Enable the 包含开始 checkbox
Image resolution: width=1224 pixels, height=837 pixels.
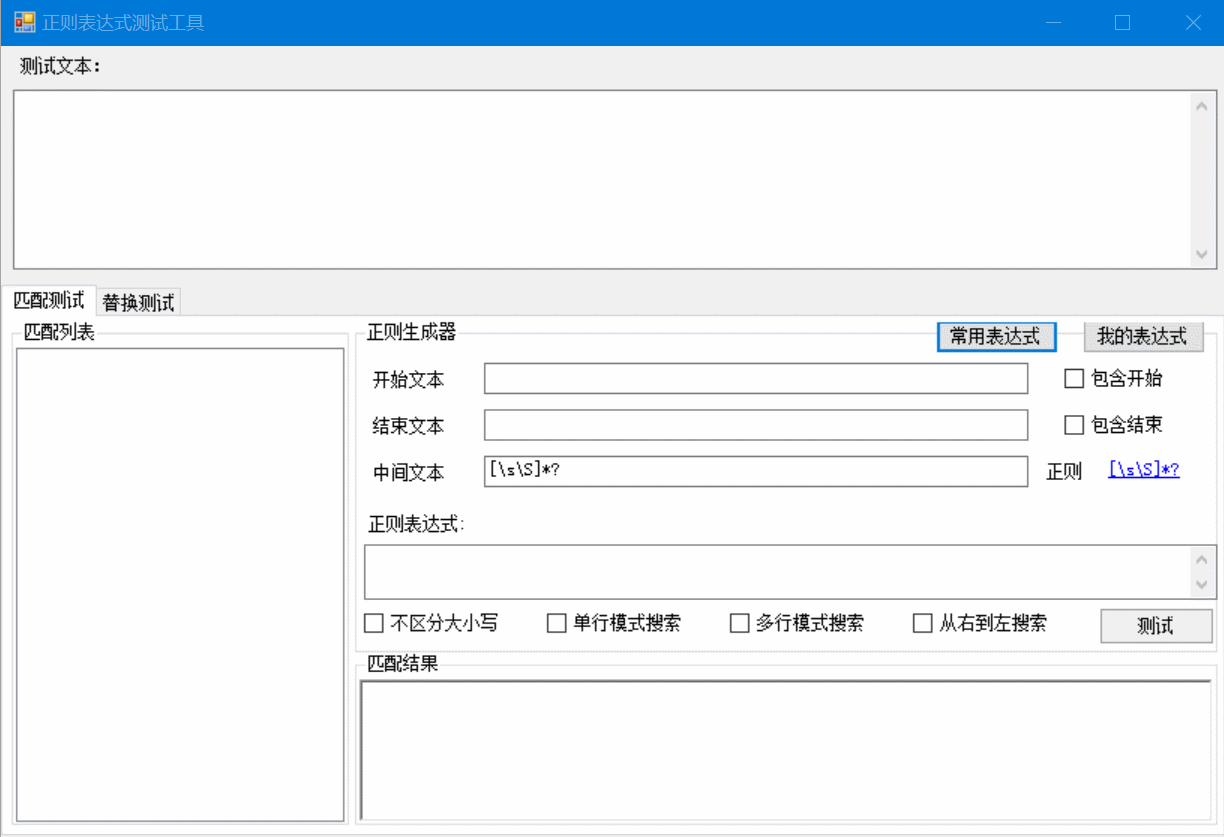pos(1074,378)
